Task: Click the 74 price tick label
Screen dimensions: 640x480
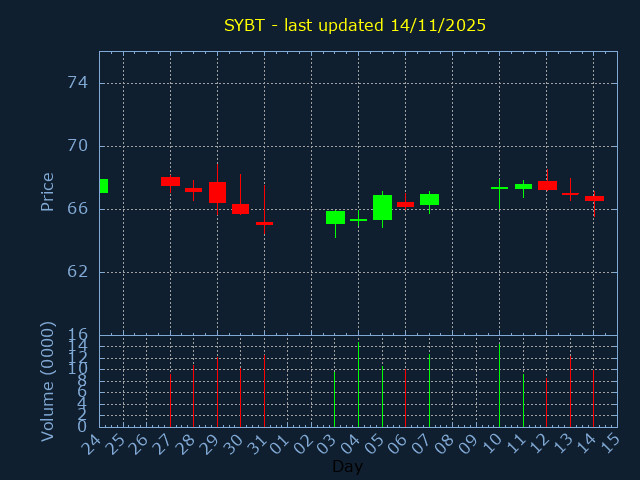Action: tap(78, 83)
